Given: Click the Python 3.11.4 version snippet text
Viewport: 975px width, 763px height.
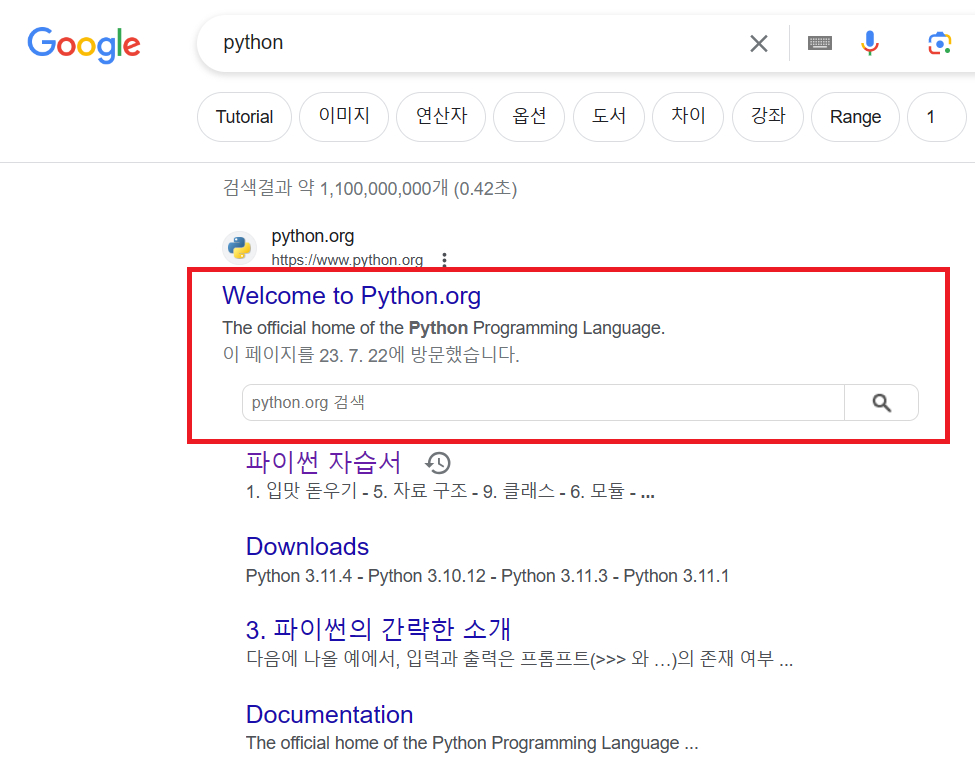Looking at the screenshot, I should pyautogui.click(x=298, y=576).
